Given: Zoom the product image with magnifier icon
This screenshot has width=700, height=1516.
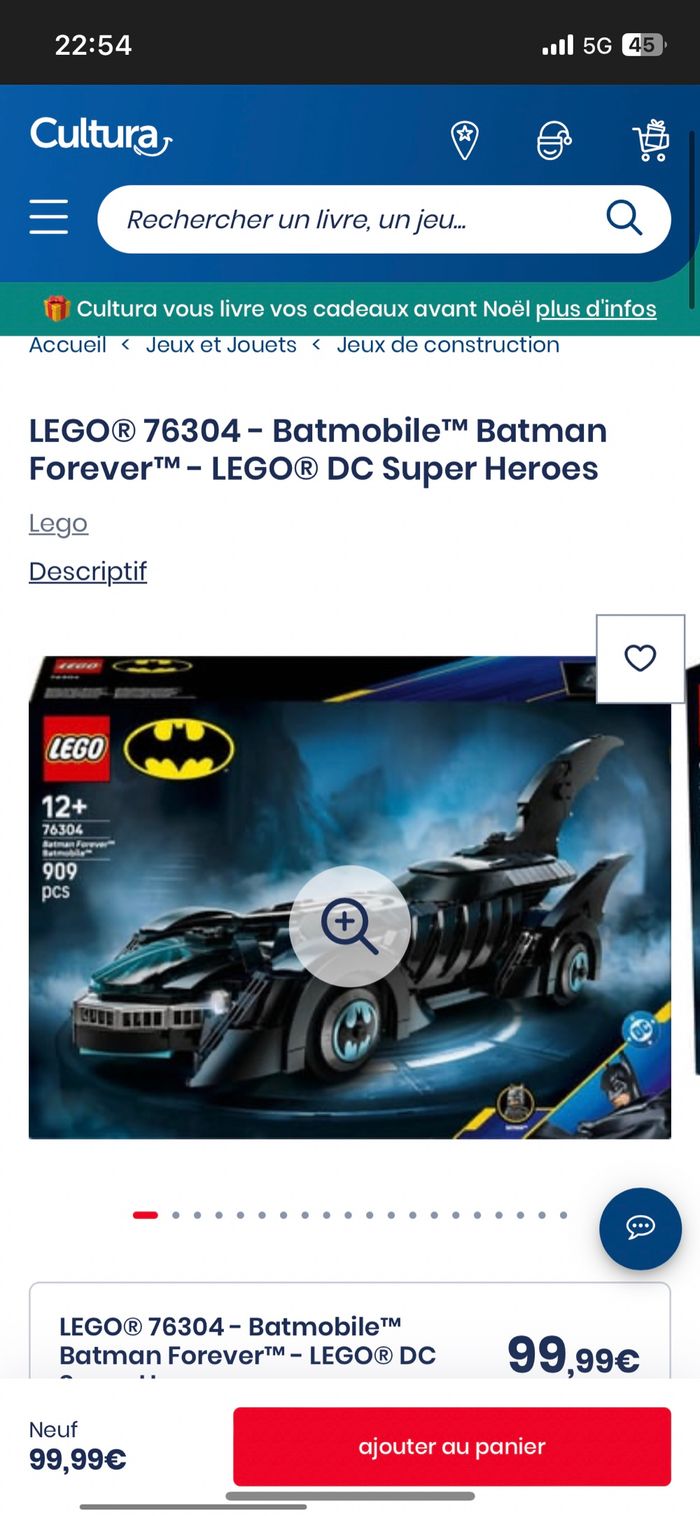Looking at the screenshot, I should click(350, 927).
